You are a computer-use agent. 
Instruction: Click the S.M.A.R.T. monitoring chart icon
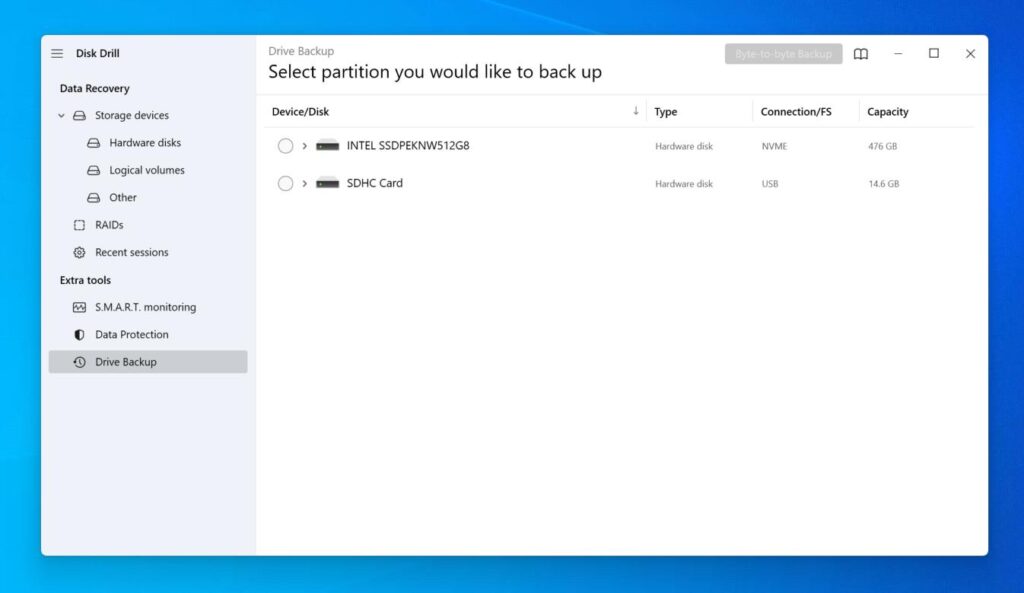79,308
